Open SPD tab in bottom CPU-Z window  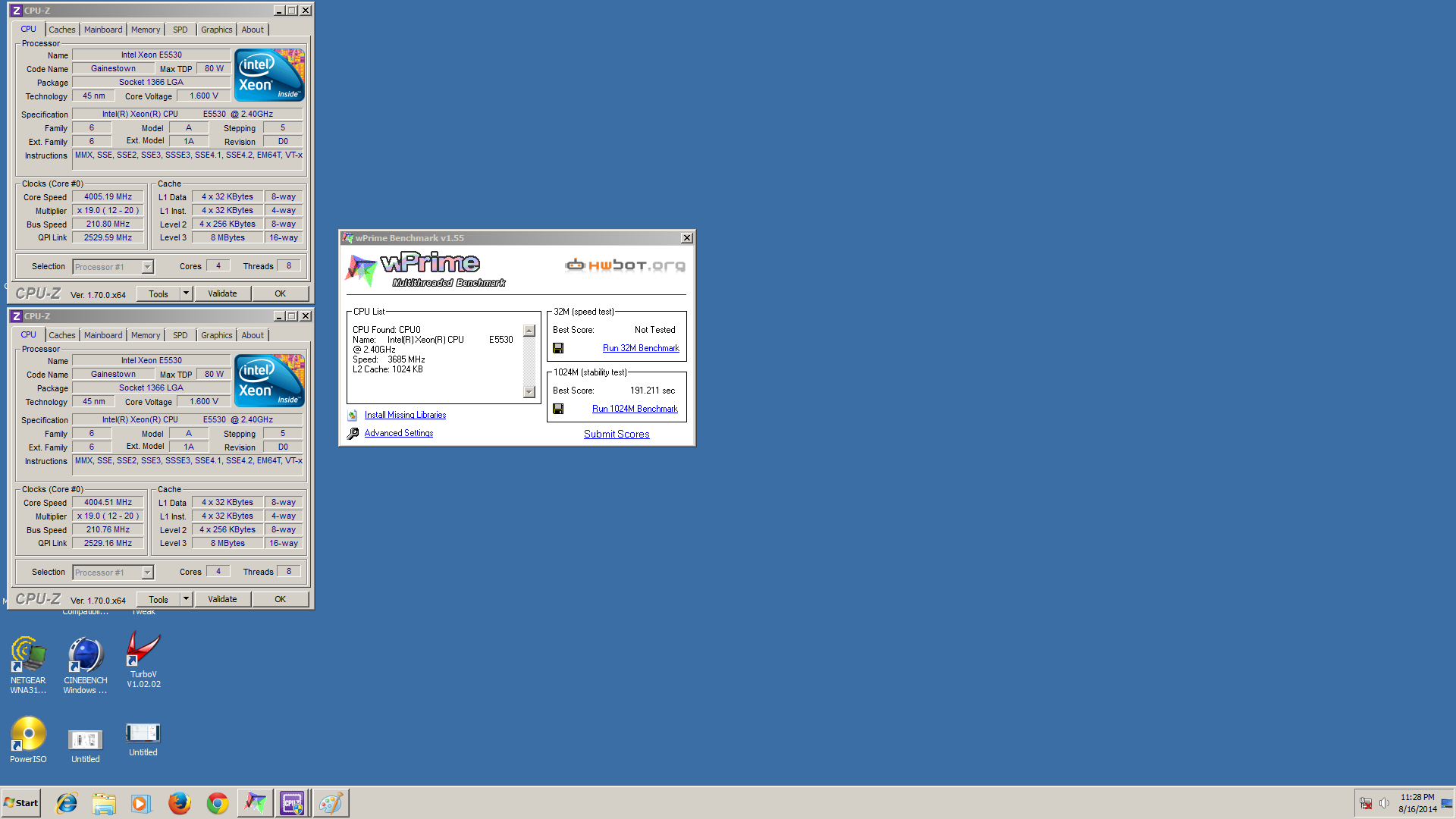180,335
